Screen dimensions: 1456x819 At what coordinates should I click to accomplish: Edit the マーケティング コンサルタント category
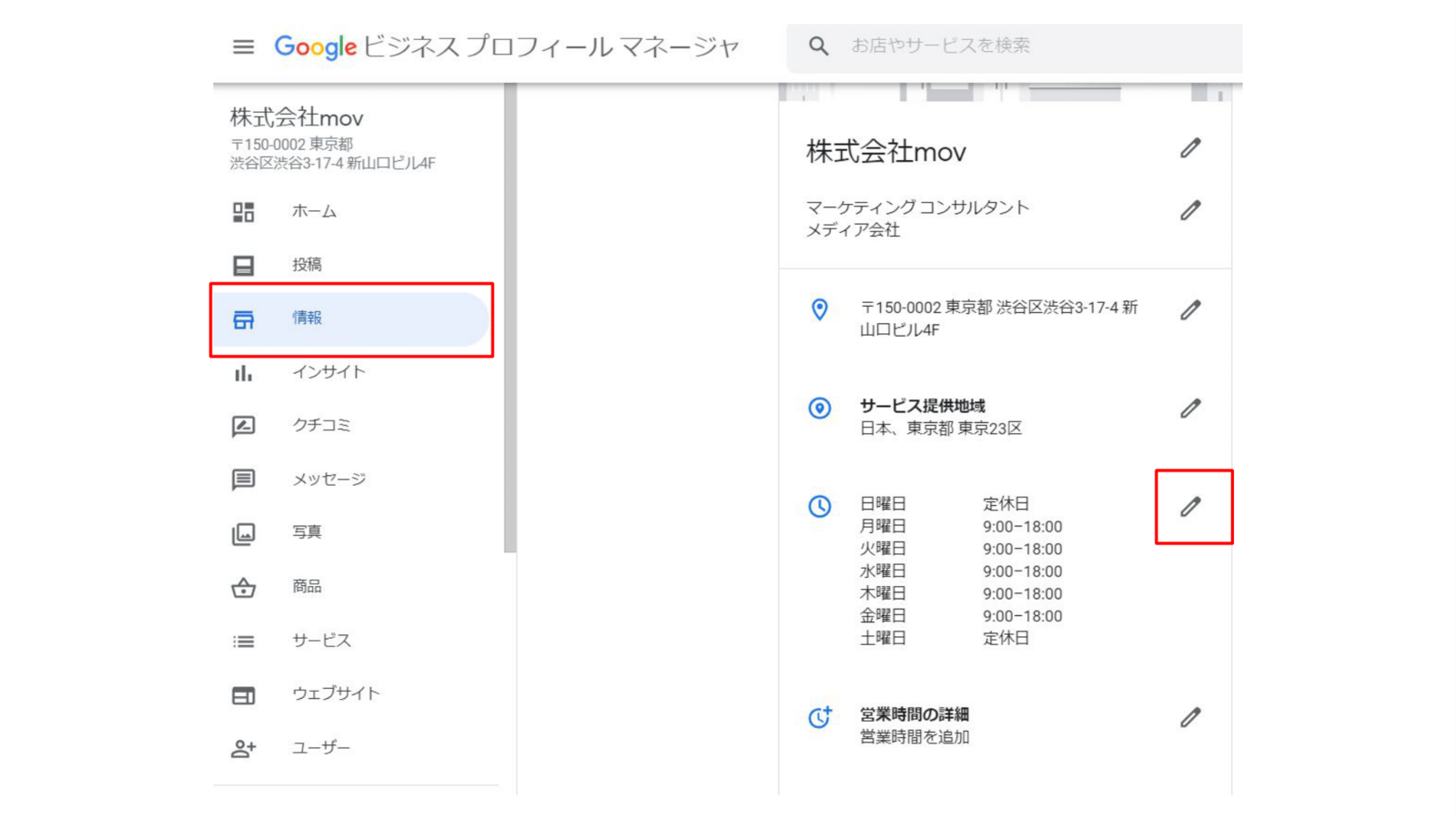pyautogui.click(x=1190, y=210)
